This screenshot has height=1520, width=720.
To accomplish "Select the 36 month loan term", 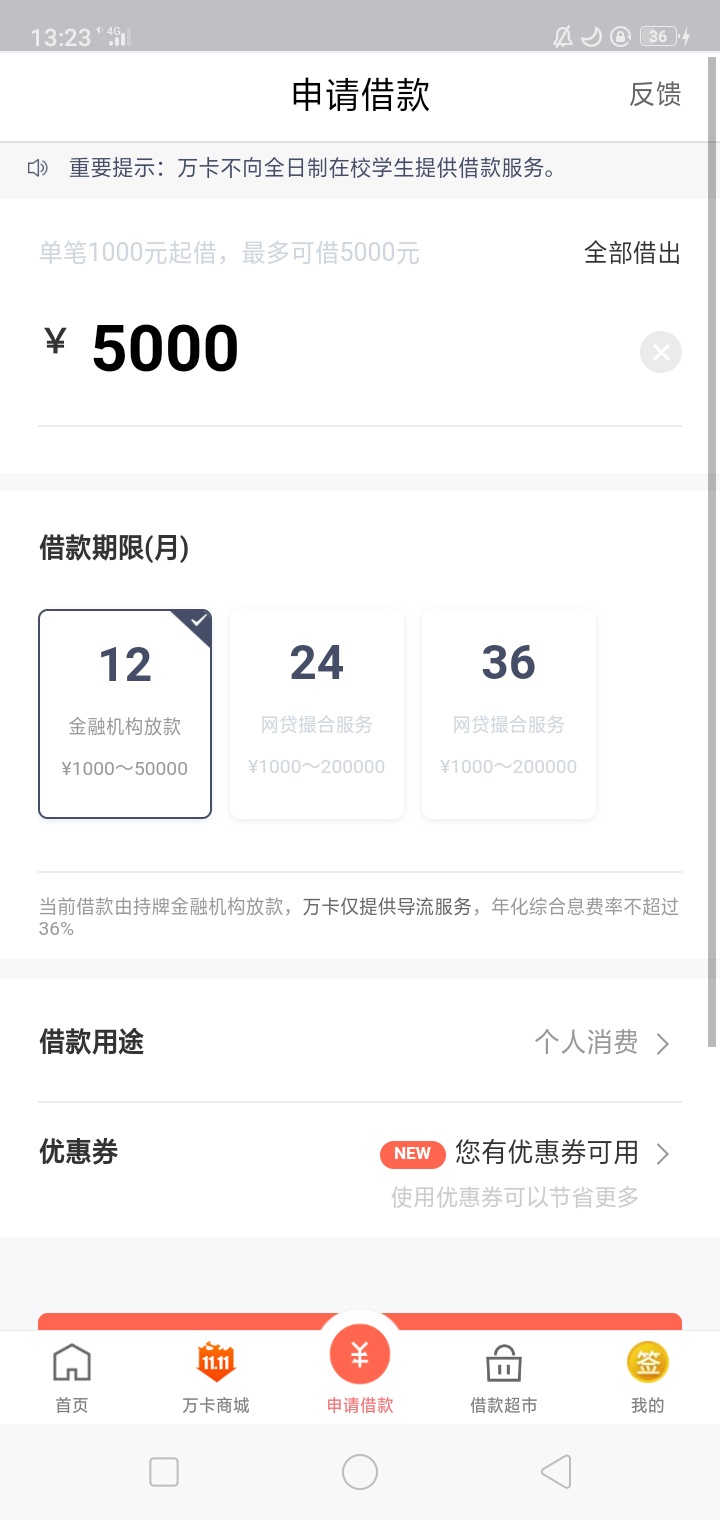I will pos(509,714).
